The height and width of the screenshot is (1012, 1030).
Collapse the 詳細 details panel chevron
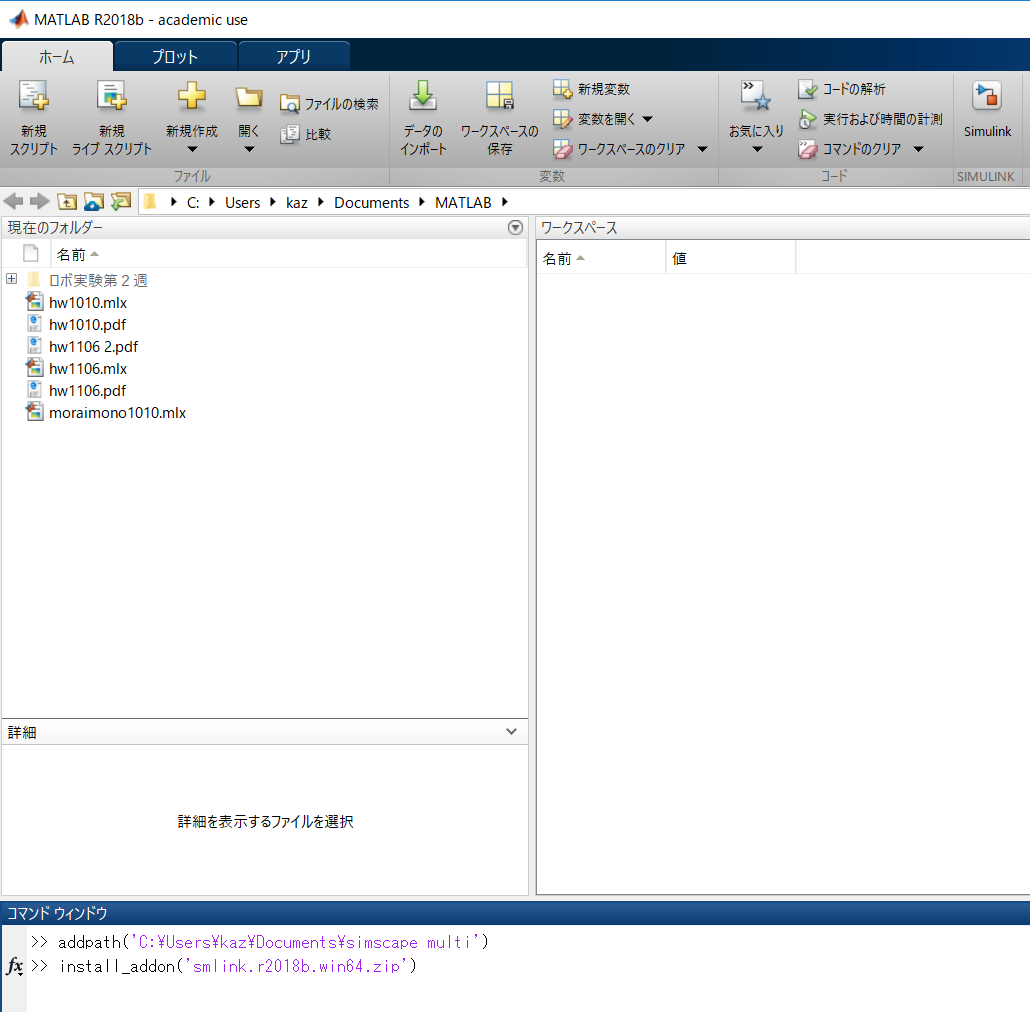(511, 732)
